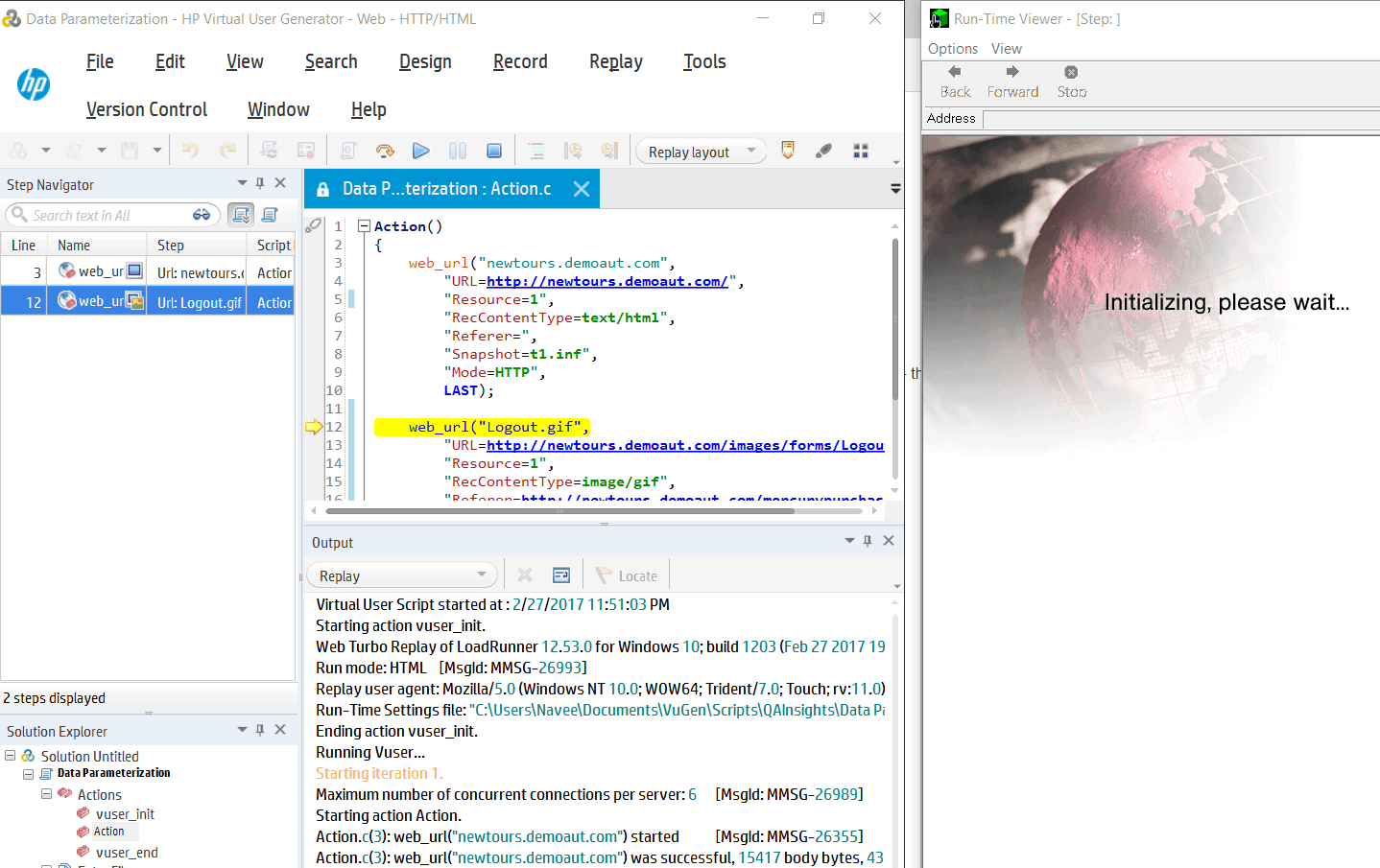Clear output messages with the X icon
The height and width of the screenshot is (868, 1380).
pyautogui.click(x=524, y=575)
